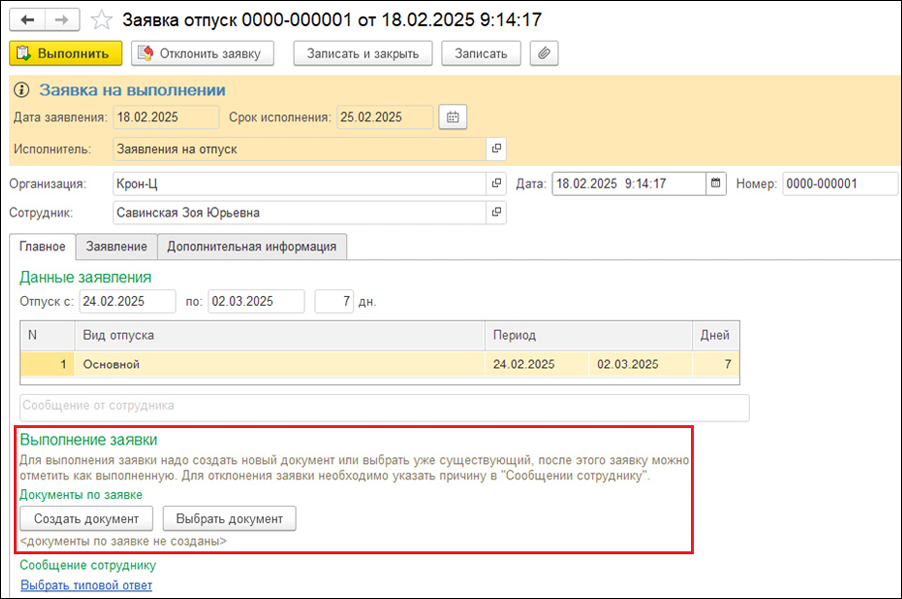Click the back navigation arrow
Viewport: 902px width, 599px height.
click(x=27, y=20)
